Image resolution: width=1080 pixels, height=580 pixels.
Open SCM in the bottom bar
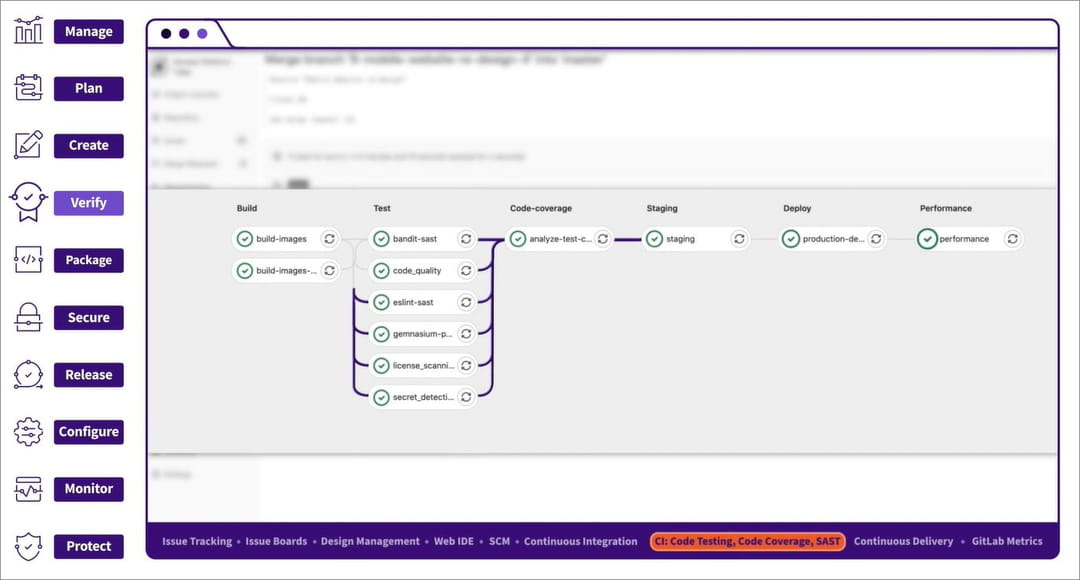pos(499,541)
